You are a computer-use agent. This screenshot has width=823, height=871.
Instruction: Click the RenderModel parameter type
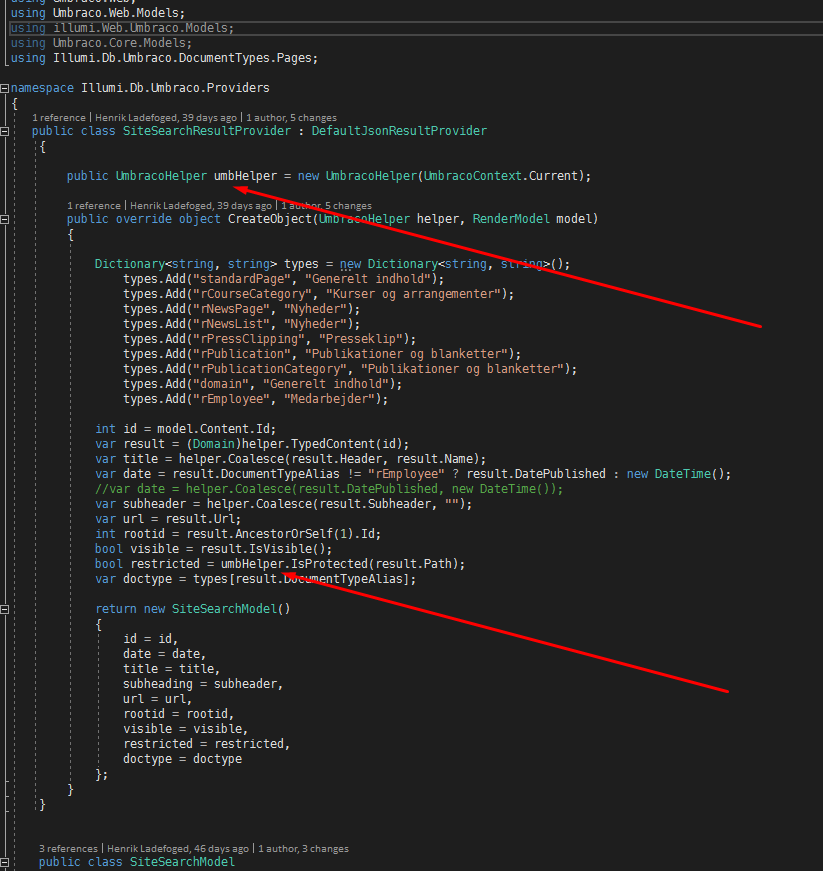pyautogui.click(x=511, y=219)
